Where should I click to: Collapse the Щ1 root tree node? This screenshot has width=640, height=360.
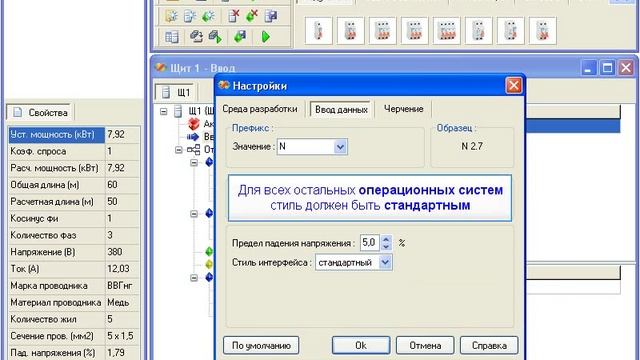coord(164,111)
